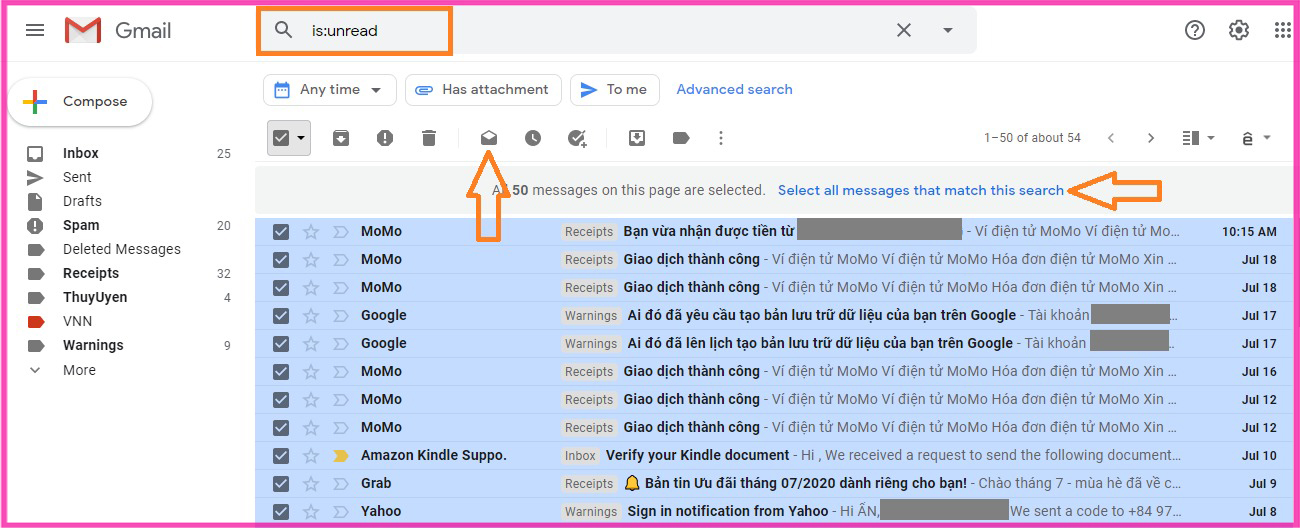
Task: Open the Drafts folder
Action: tap(82, 201)
